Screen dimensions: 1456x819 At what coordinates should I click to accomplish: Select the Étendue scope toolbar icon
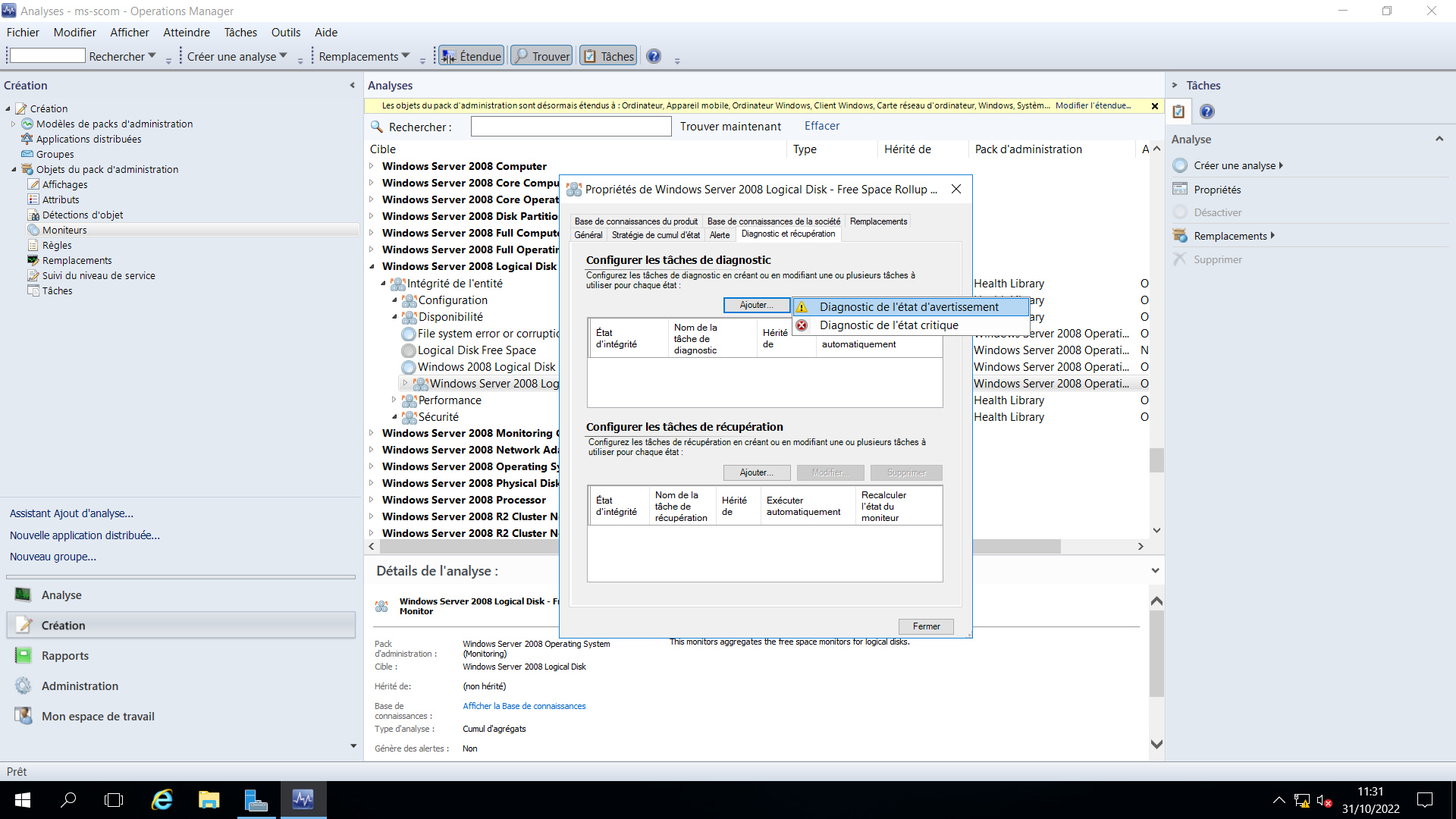pos(470,55)
